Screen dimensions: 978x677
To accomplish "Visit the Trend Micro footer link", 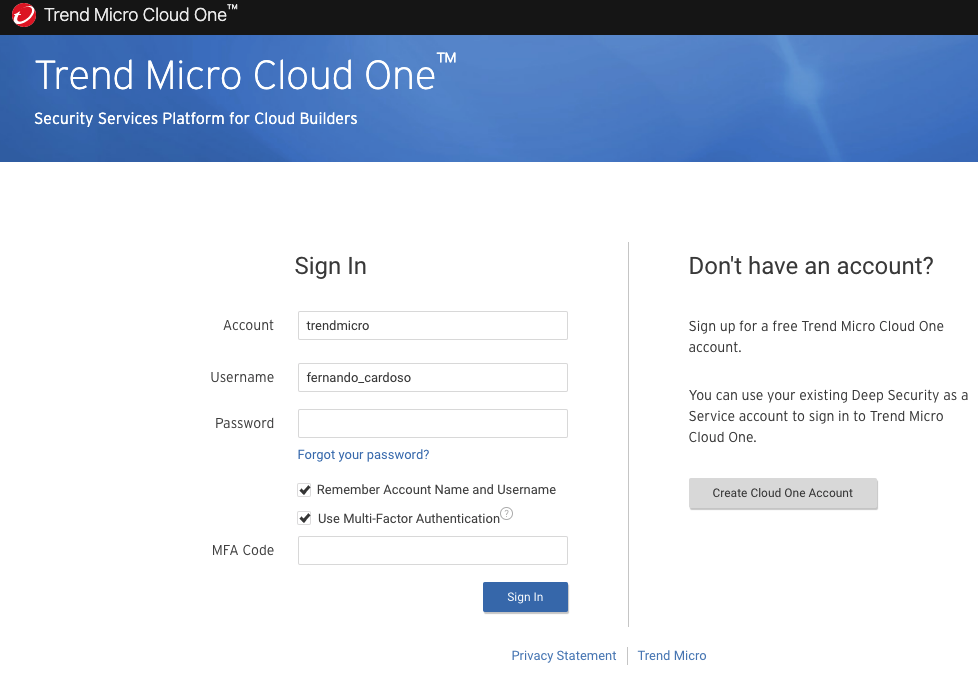I will point(672,656).
